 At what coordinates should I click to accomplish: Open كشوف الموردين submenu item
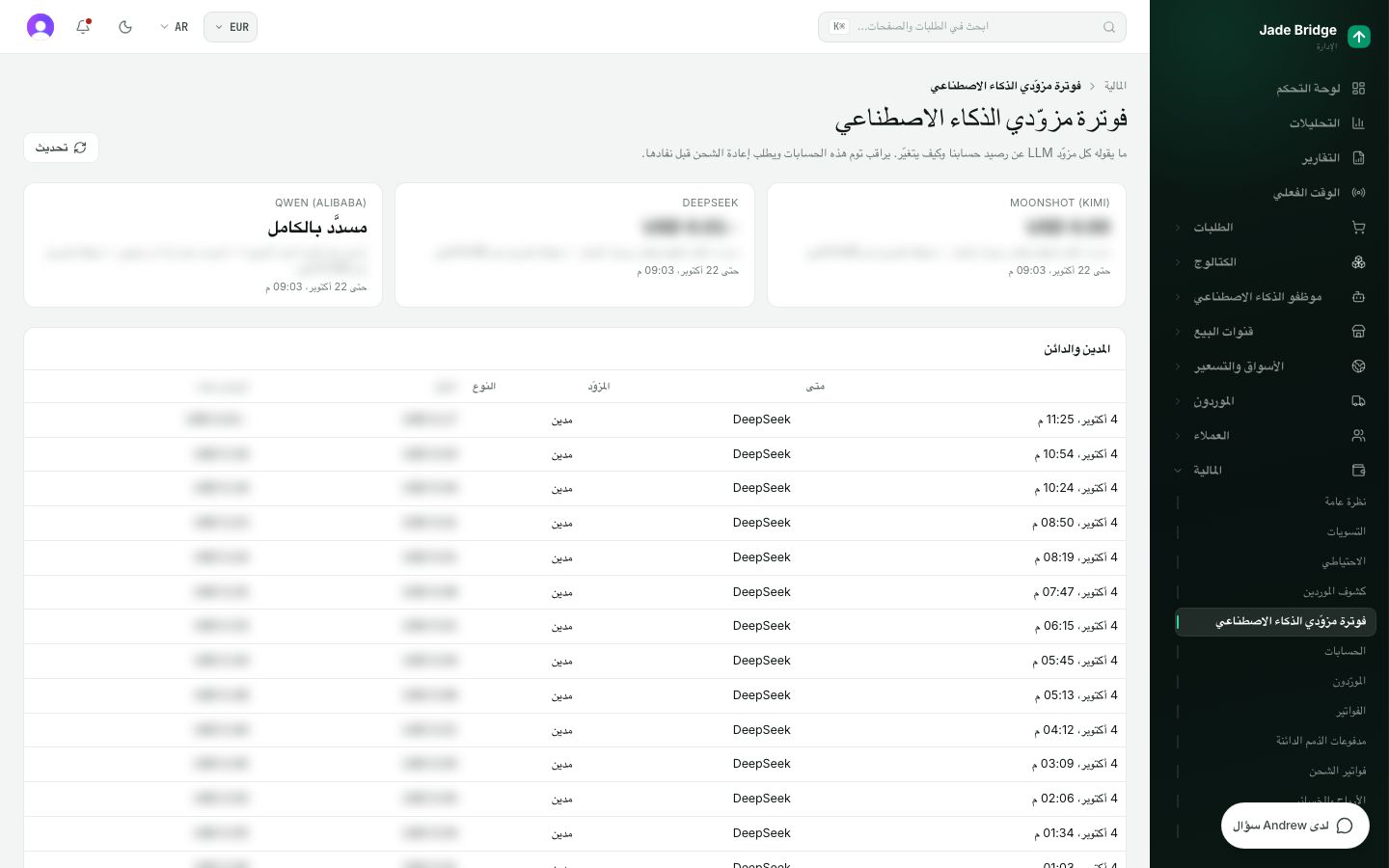tap(1335, 591)
